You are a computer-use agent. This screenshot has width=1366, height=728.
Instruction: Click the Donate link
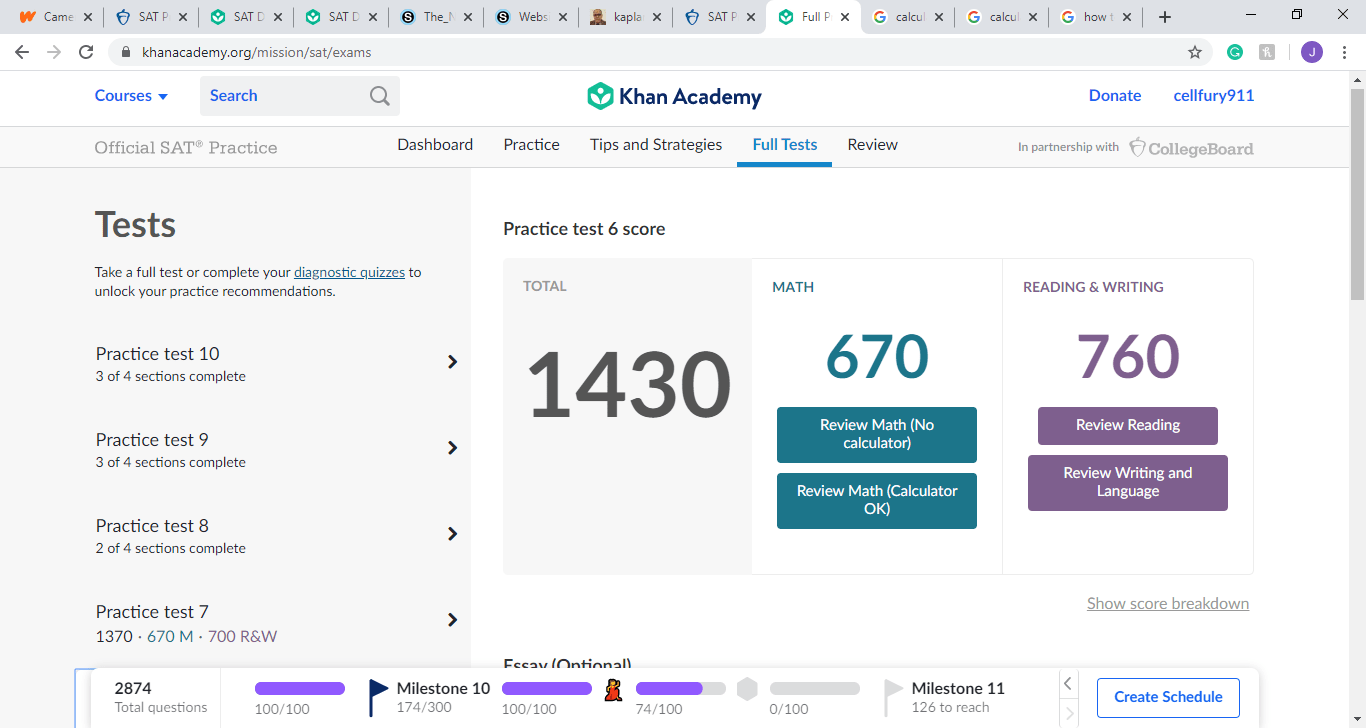click(x=1115, y=96)
